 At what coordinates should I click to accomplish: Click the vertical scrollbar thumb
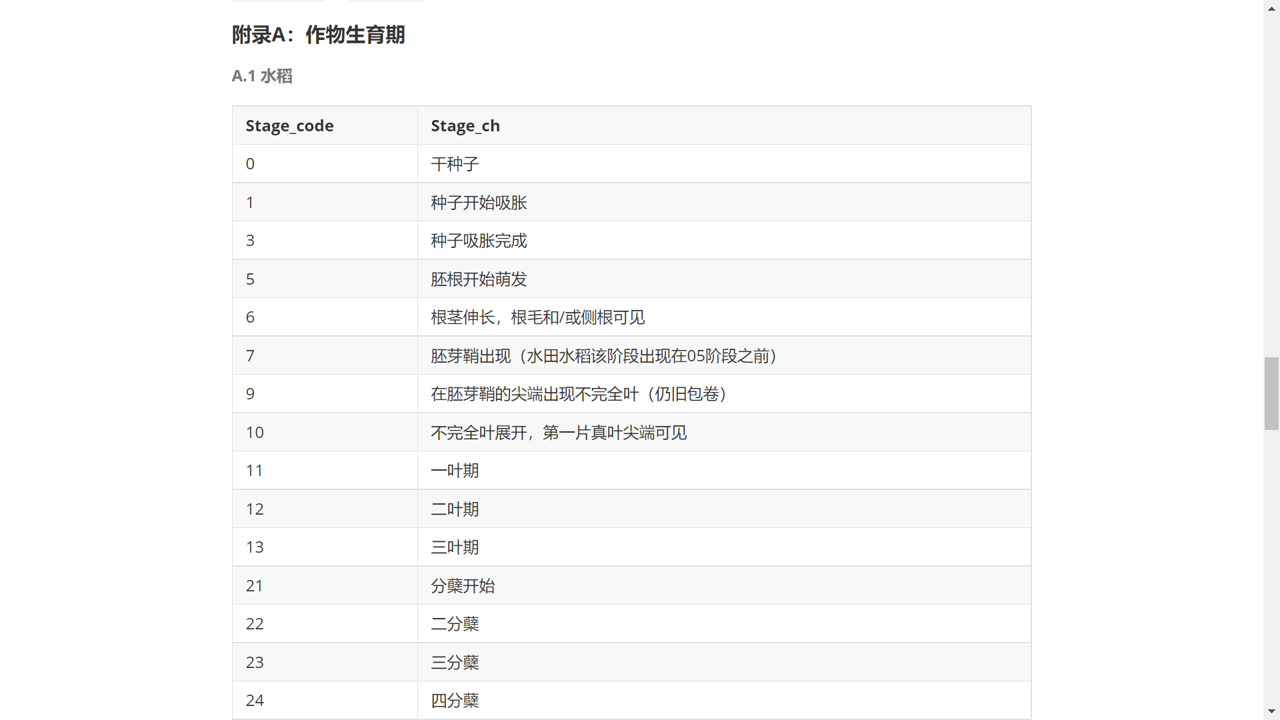[1271, 393]
